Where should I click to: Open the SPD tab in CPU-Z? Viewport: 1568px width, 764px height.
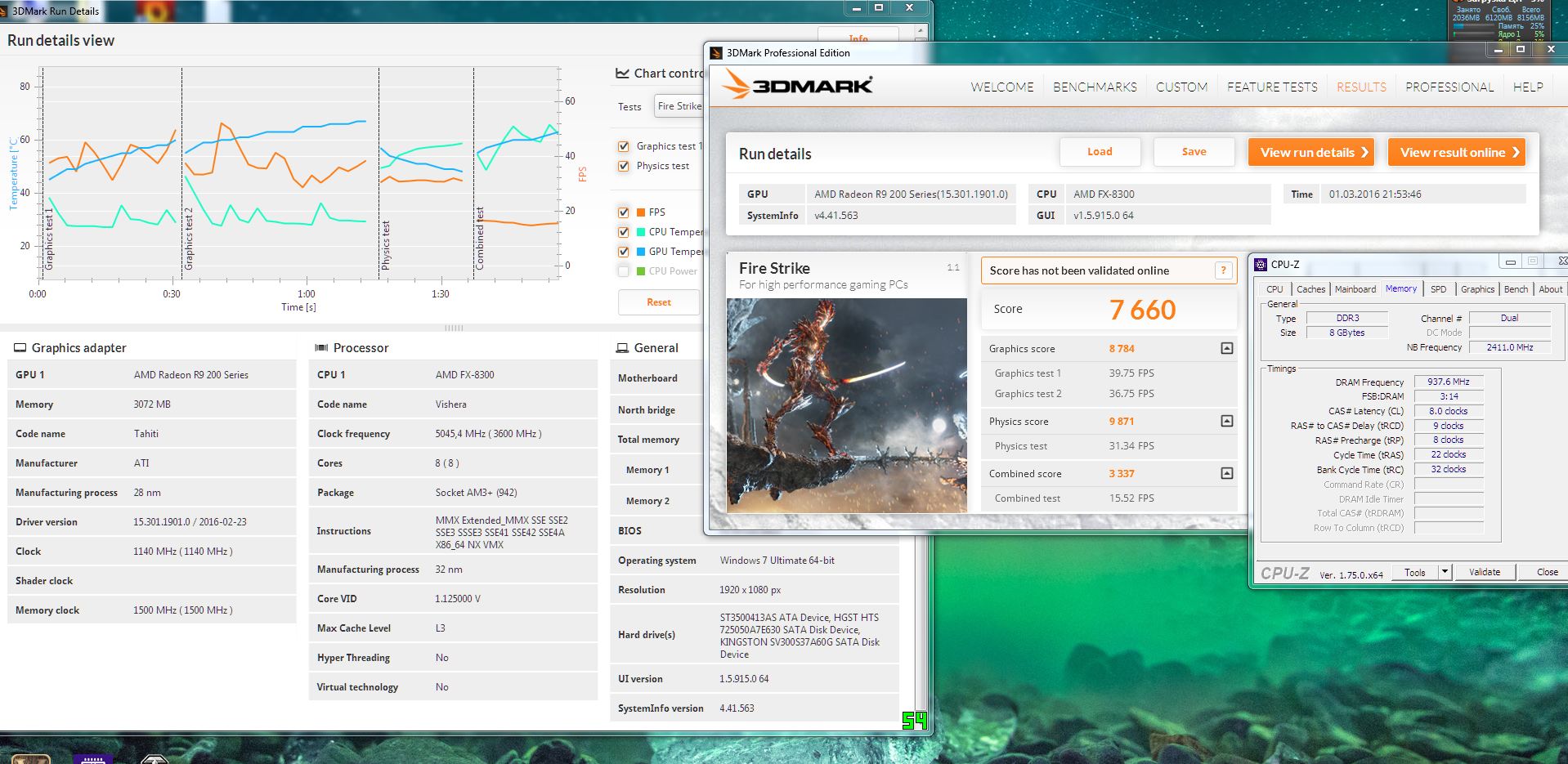[1438, 289]
